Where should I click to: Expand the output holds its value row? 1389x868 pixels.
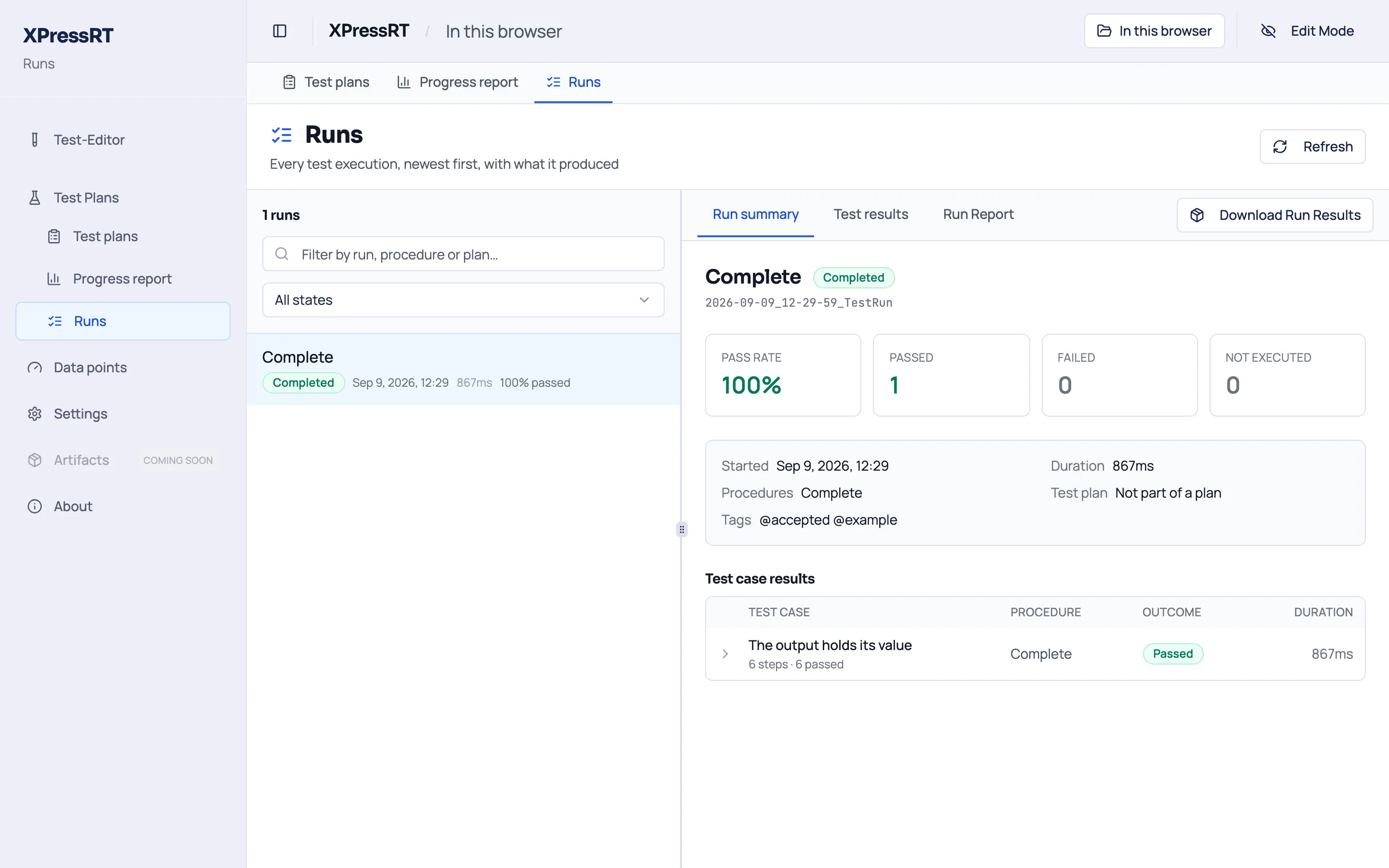click(725, 654)
